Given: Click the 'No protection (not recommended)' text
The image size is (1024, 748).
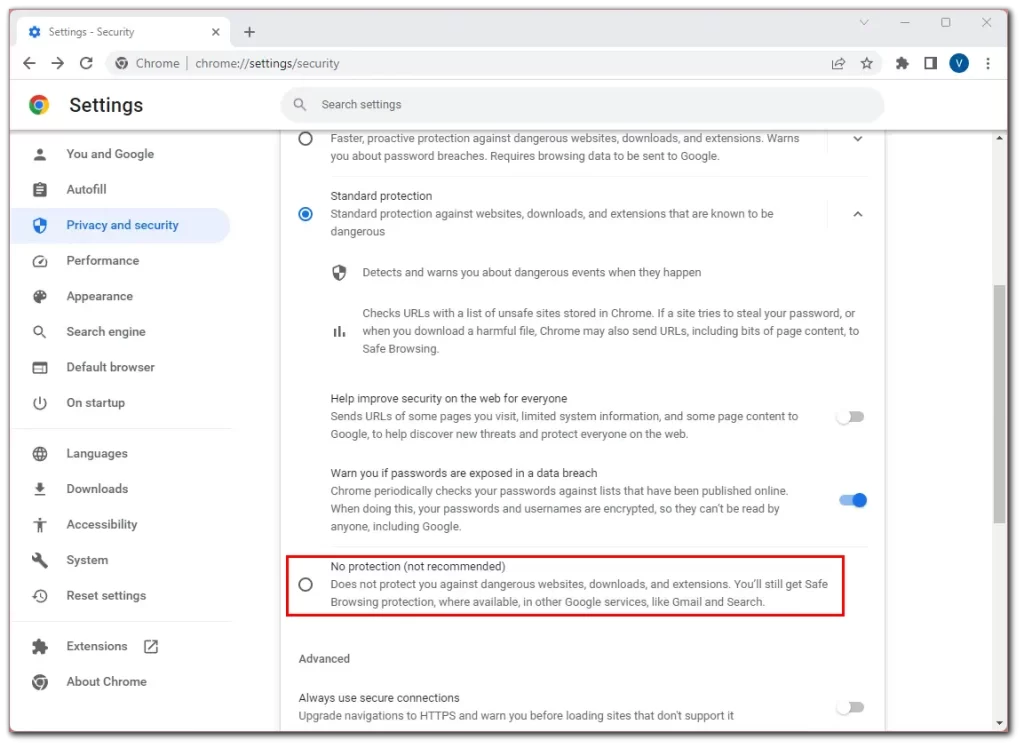Looking at the screenshot, I should 417,567.
